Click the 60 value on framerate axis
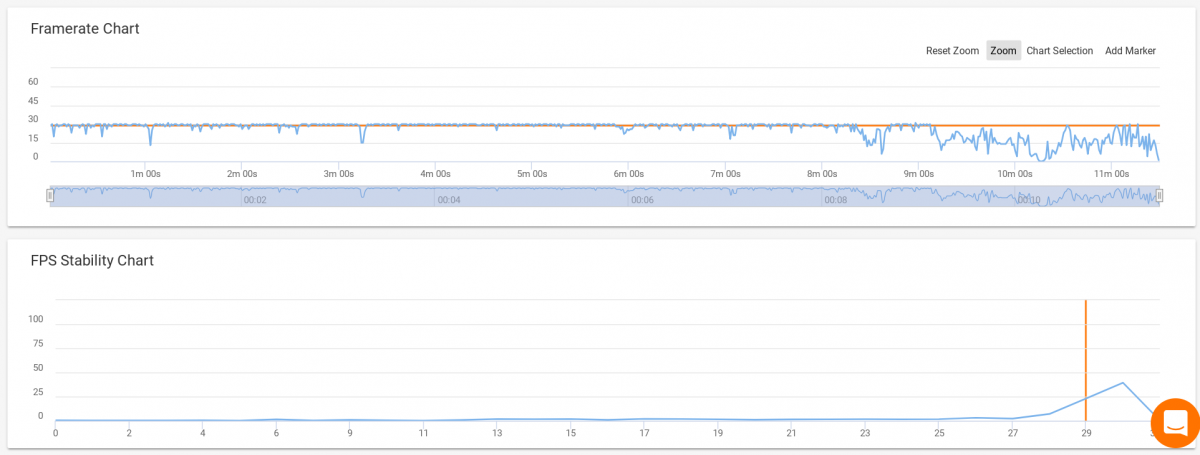 tap(33, 82)
